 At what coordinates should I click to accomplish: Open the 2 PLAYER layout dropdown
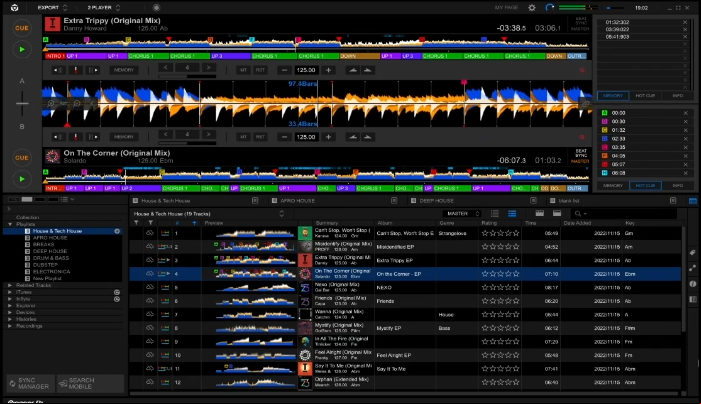[104, 8]
